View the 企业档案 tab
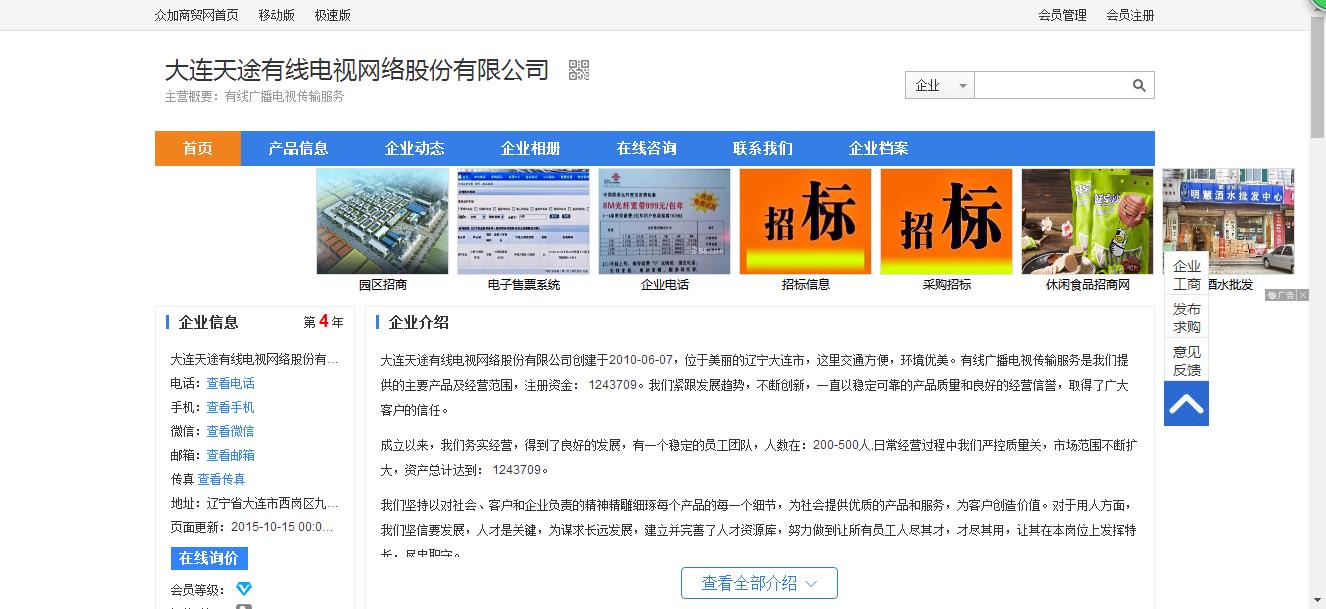Image resolution: width=1326 pixels, height=609 pixels. (878, 148)
